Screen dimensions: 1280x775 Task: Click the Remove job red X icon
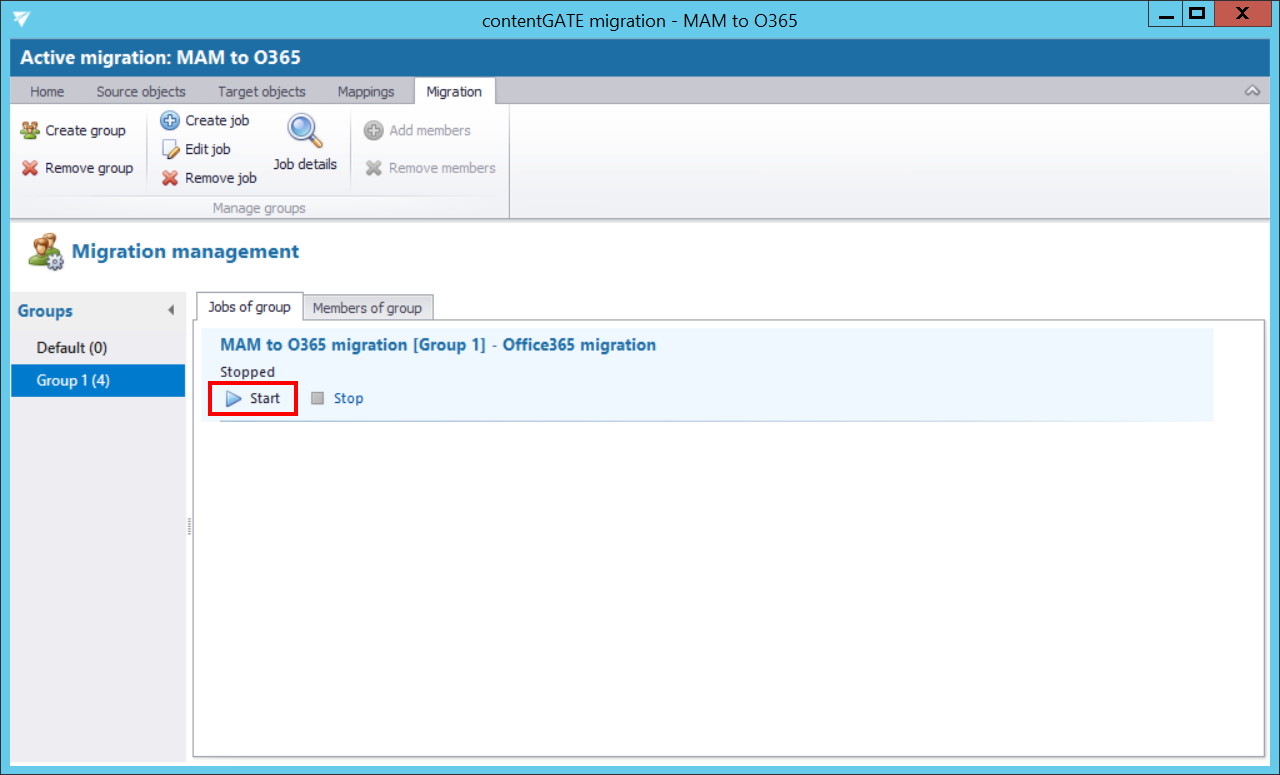point(170,179)
